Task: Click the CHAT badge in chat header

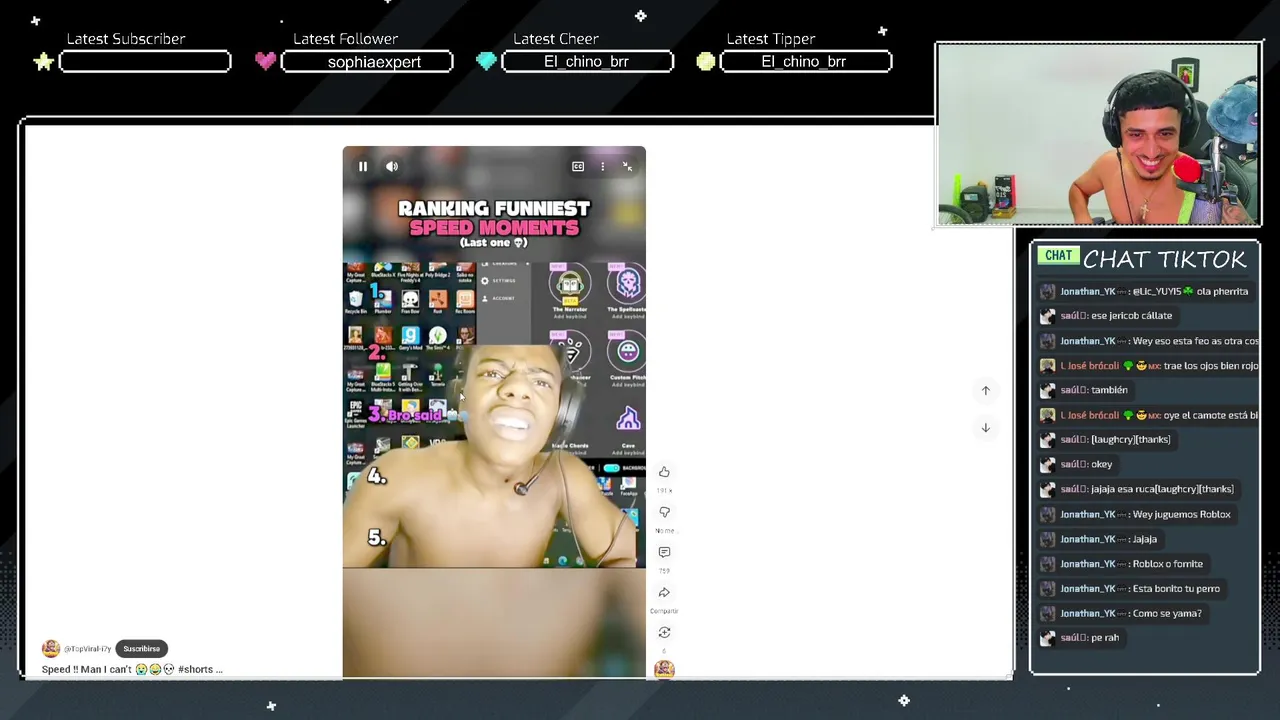Action: pyautogui.click(x=1058, y=256)
